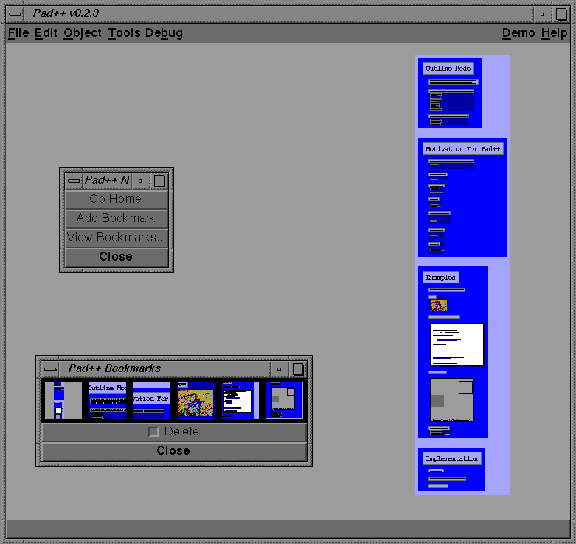The image size is (576, 544).
Task: Click the Add Bookmark button
Action: (x=116, y=218)
